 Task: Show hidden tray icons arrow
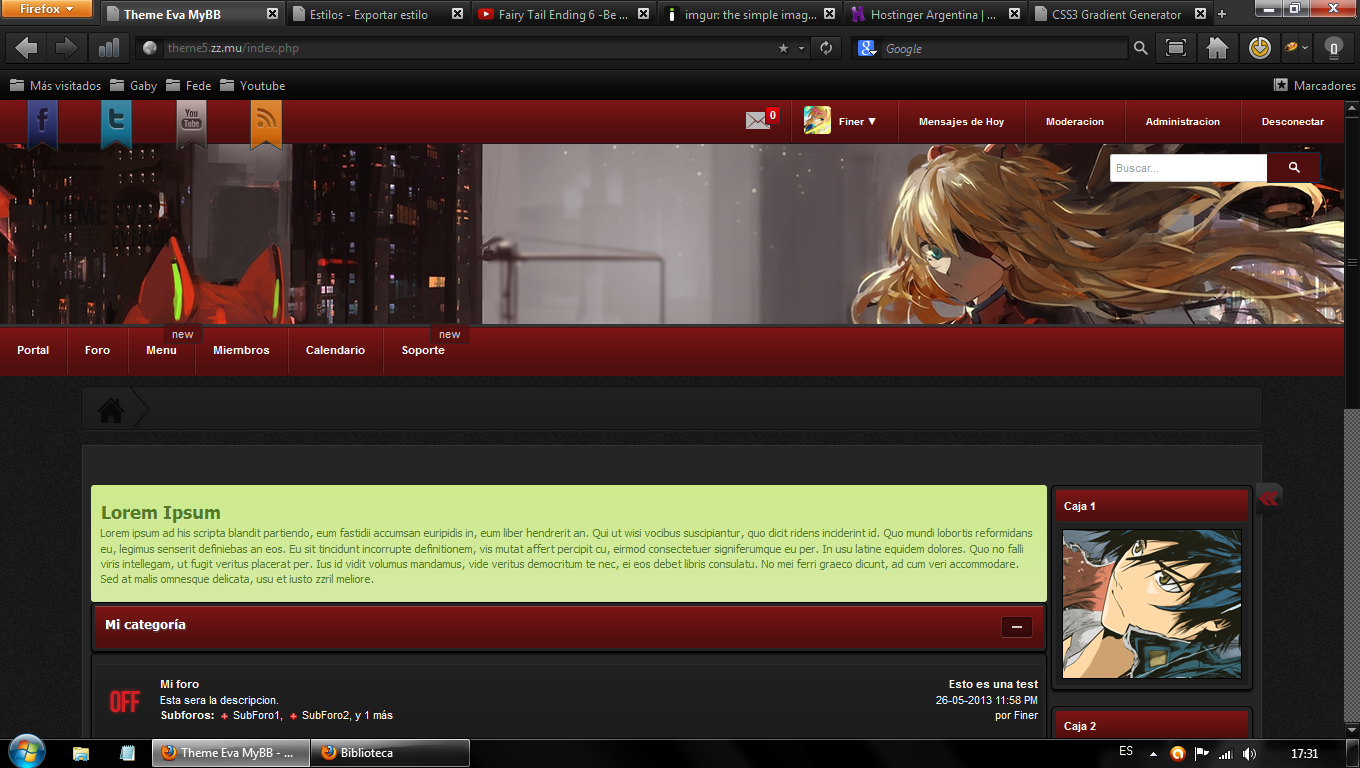pos(1152,754)
